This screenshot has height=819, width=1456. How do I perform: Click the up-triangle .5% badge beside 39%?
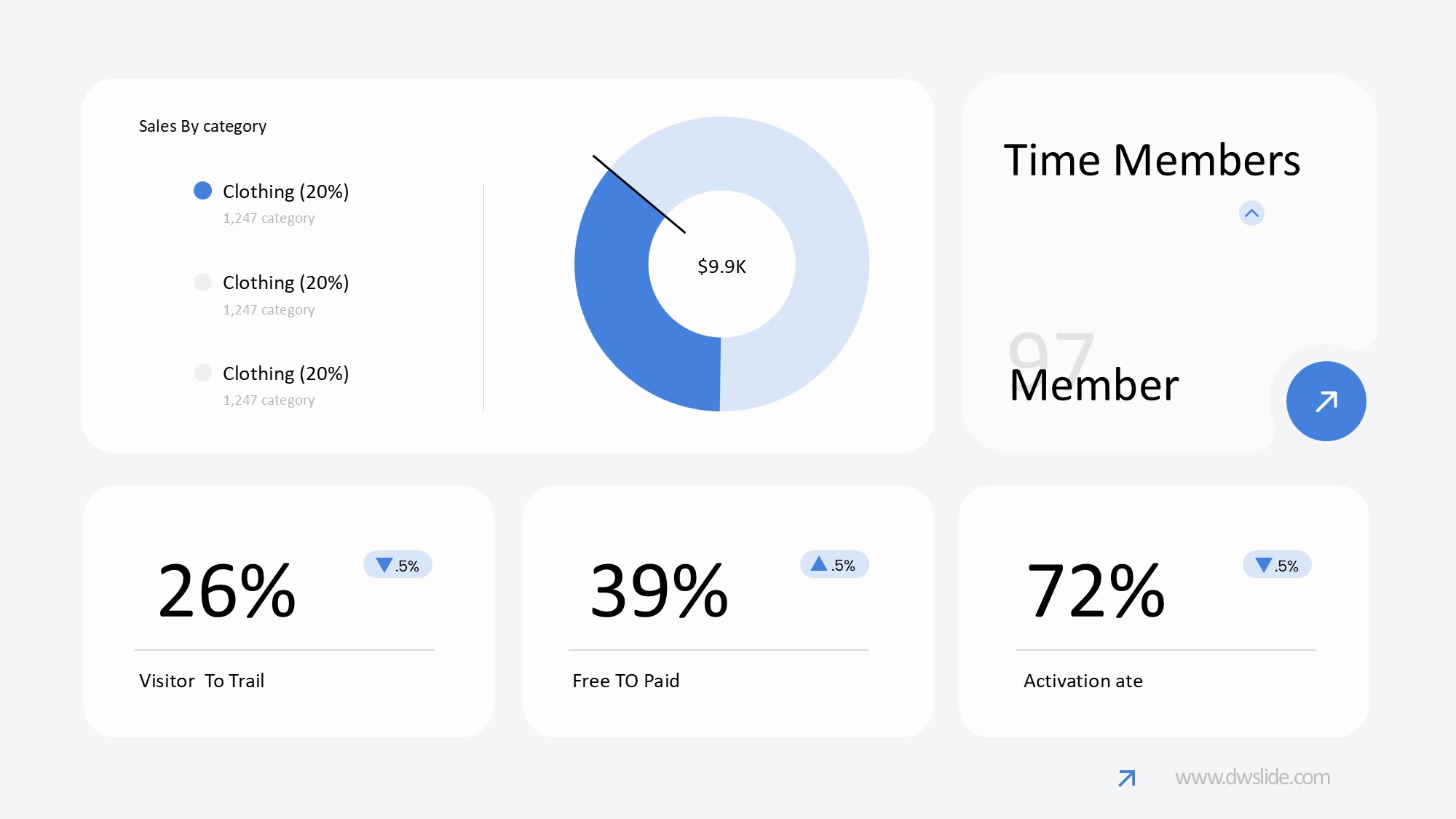(x=834, y=564)
